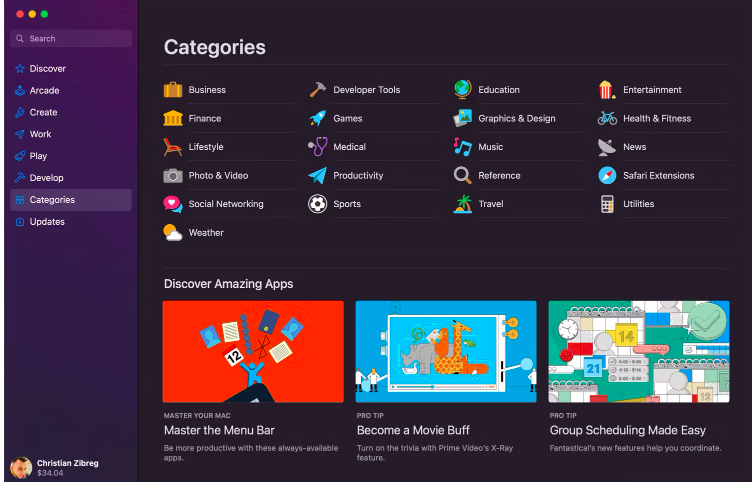752x482 pixels.
Task: Open the Sports category label
Action: point(347,204)
